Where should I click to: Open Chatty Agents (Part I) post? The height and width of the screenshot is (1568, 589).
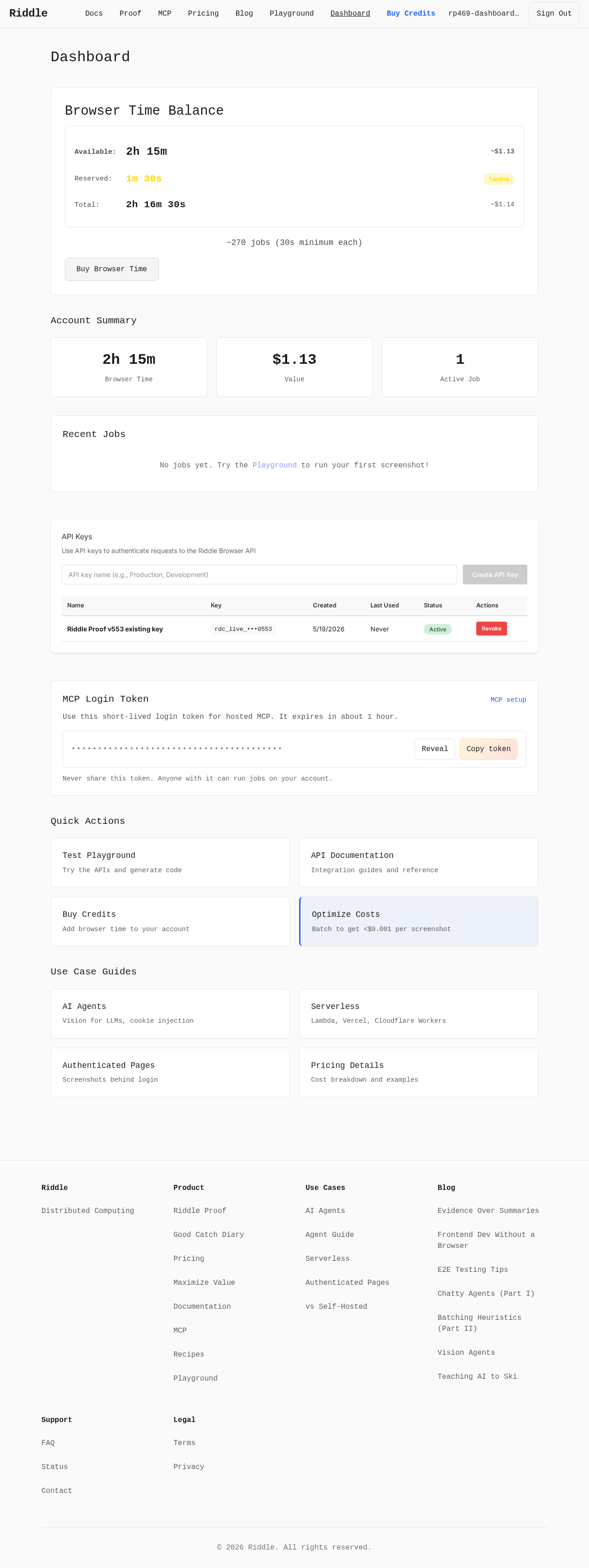pos(486,1294)
